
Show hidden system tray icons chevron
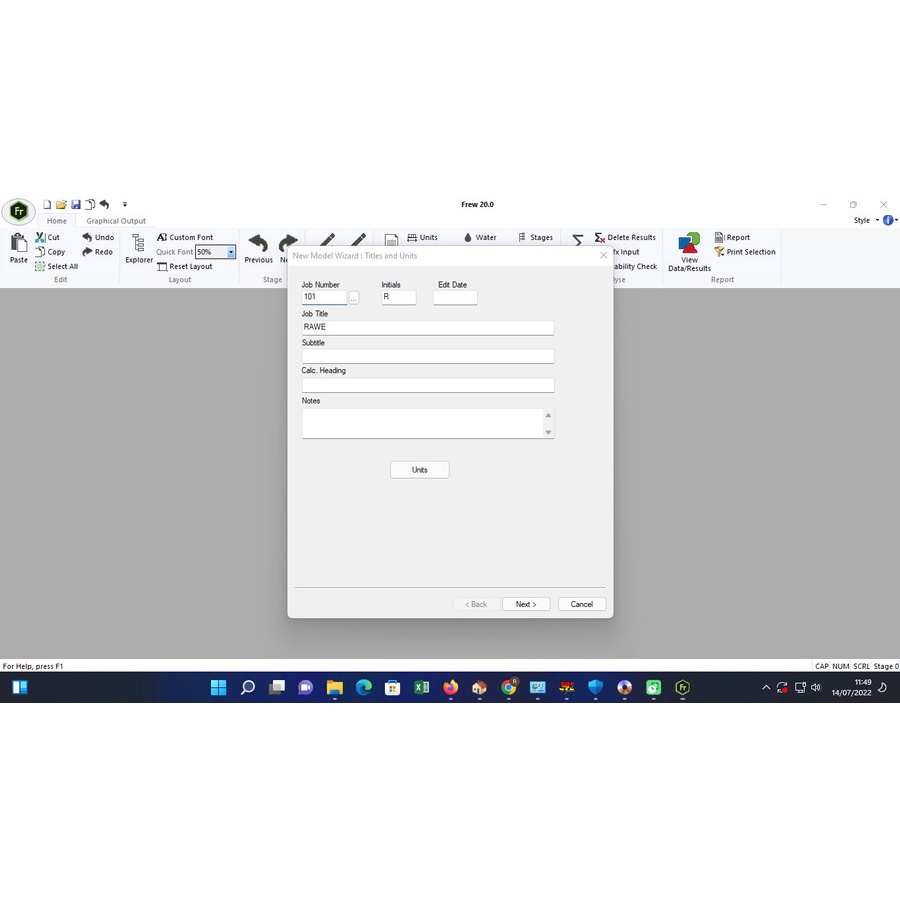(766, 688)
